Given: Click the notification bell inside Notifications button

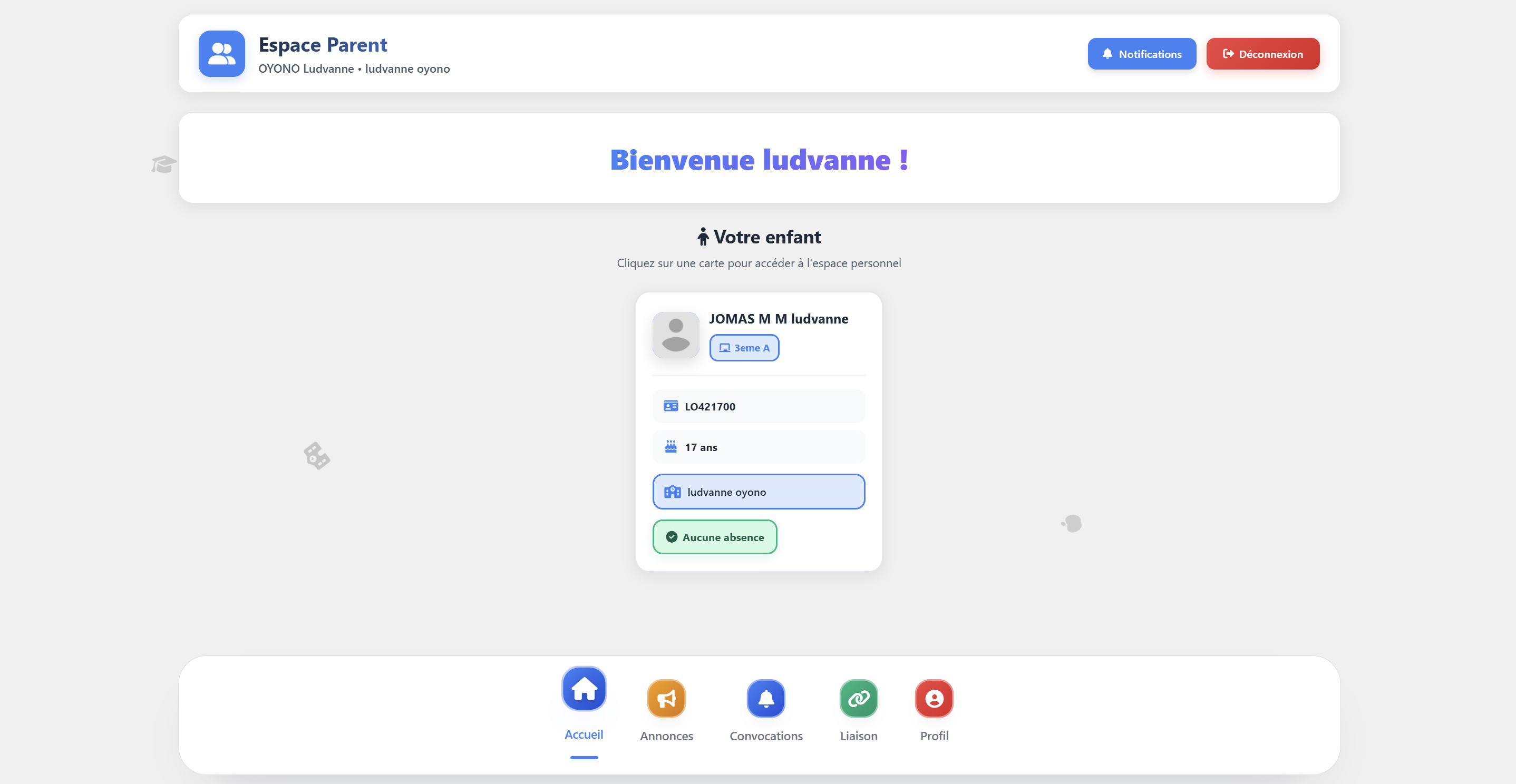Looking at the screenshot, I should [1108, 54].
